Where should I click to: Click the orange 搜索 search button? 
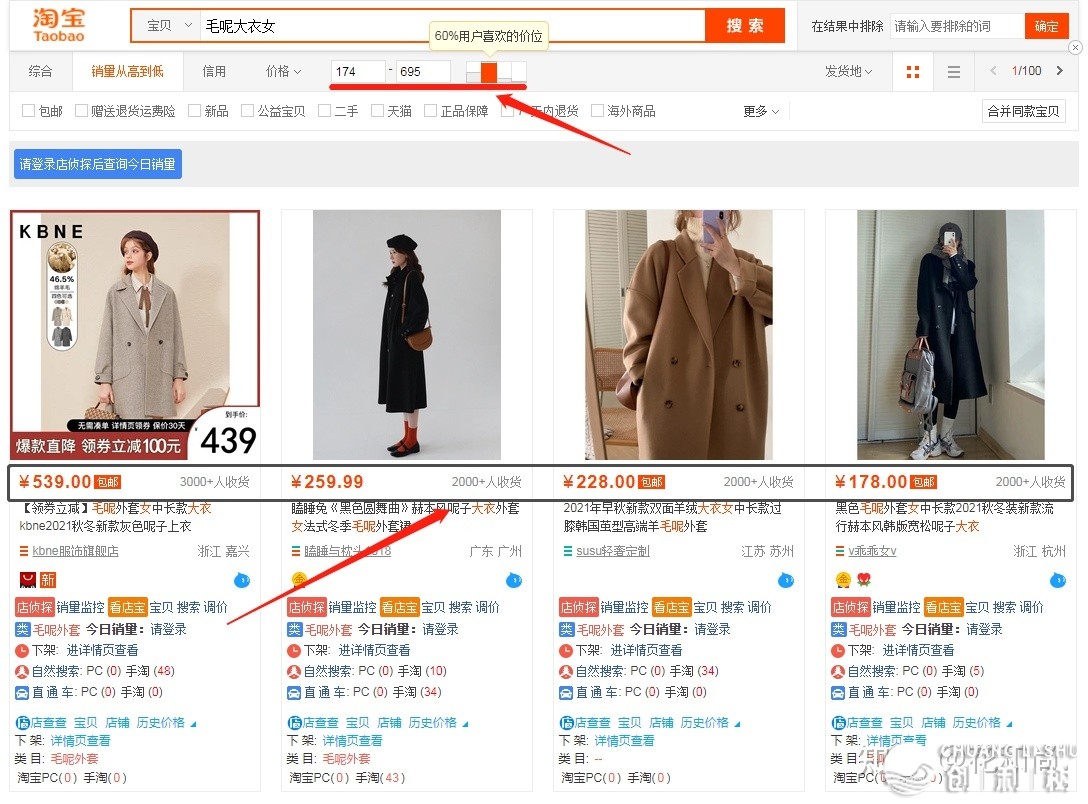coord(745,24)
